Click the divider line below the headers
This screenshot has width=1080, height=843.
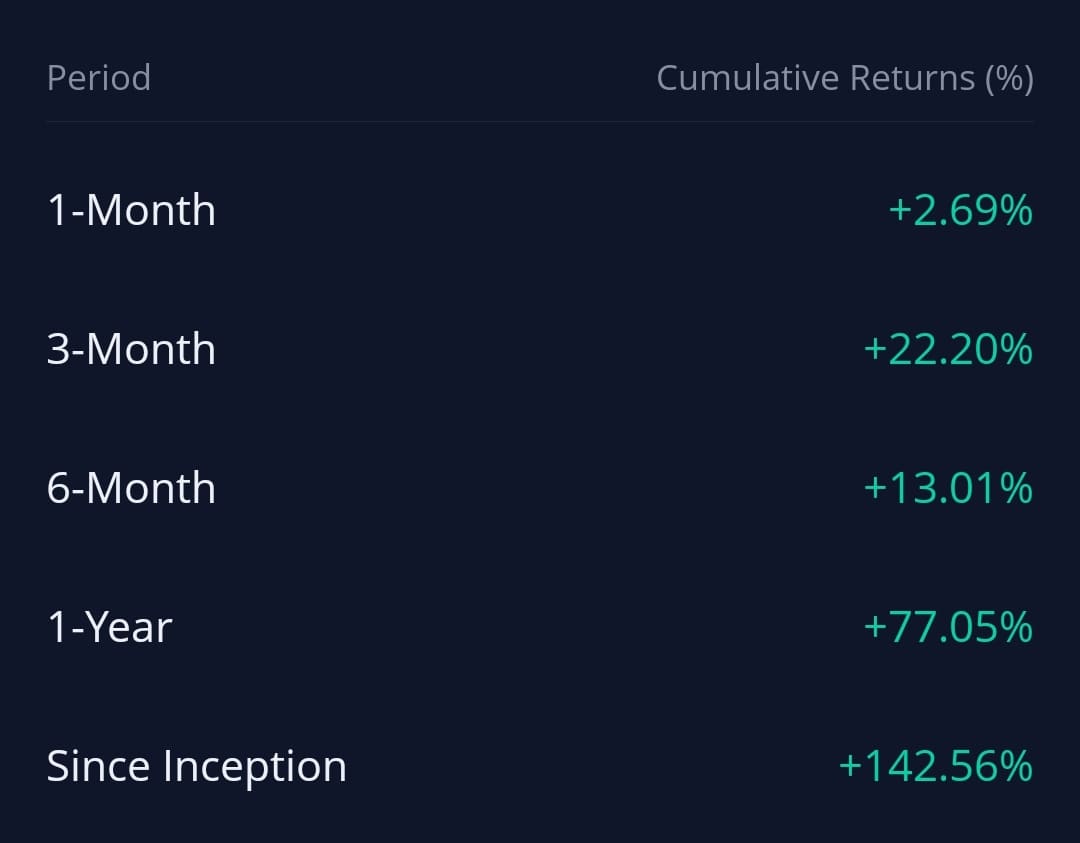(x=540, y=122)
